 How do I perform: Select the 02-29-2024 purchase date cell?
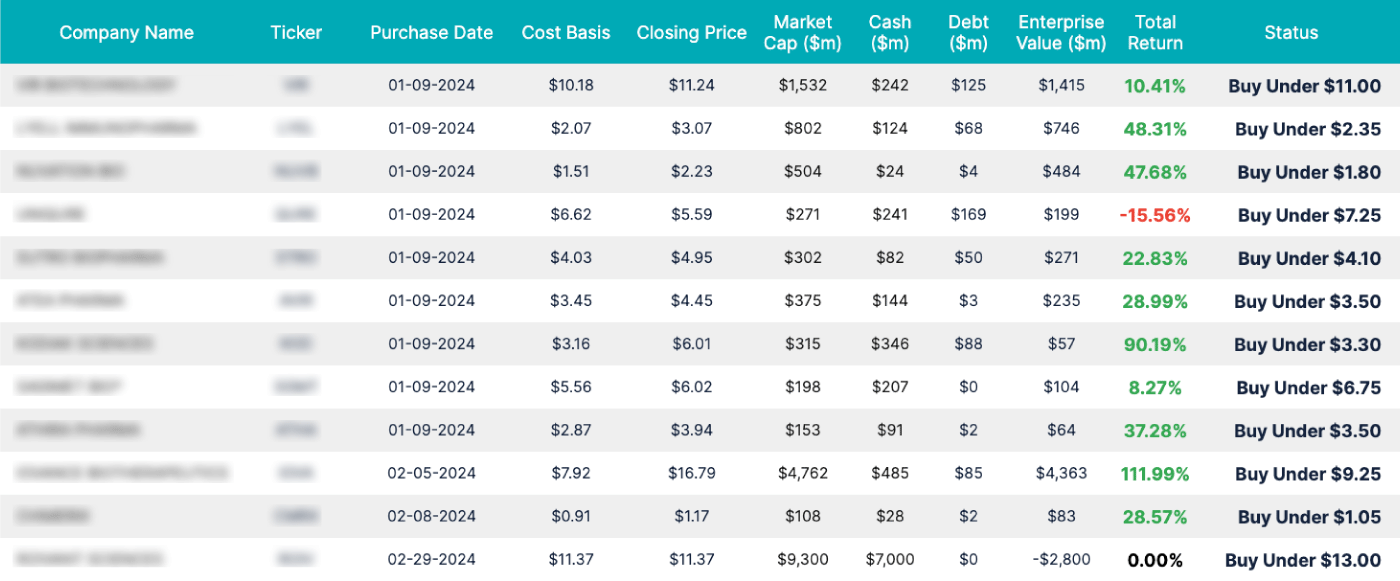pyautogui.click(x=431, y=560)
